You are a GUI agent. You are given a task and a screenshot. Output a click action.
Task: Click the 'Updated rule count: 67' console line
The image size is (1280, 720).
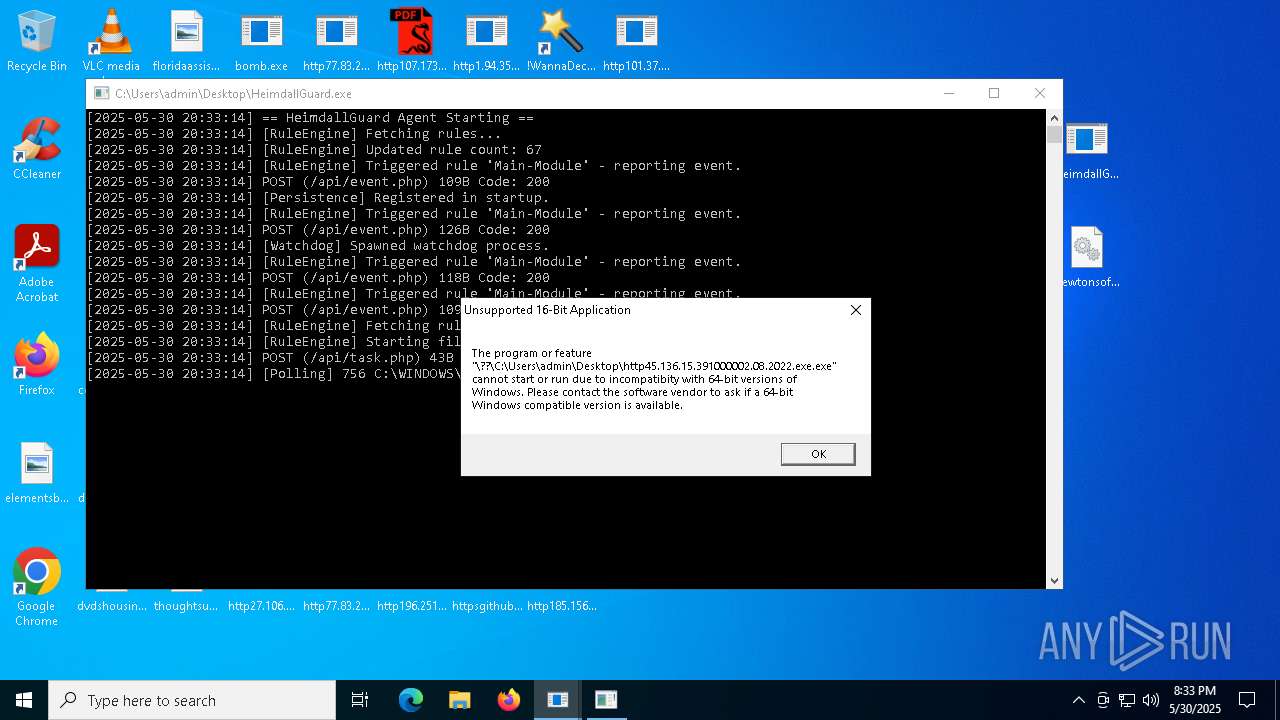coord(314,150)
